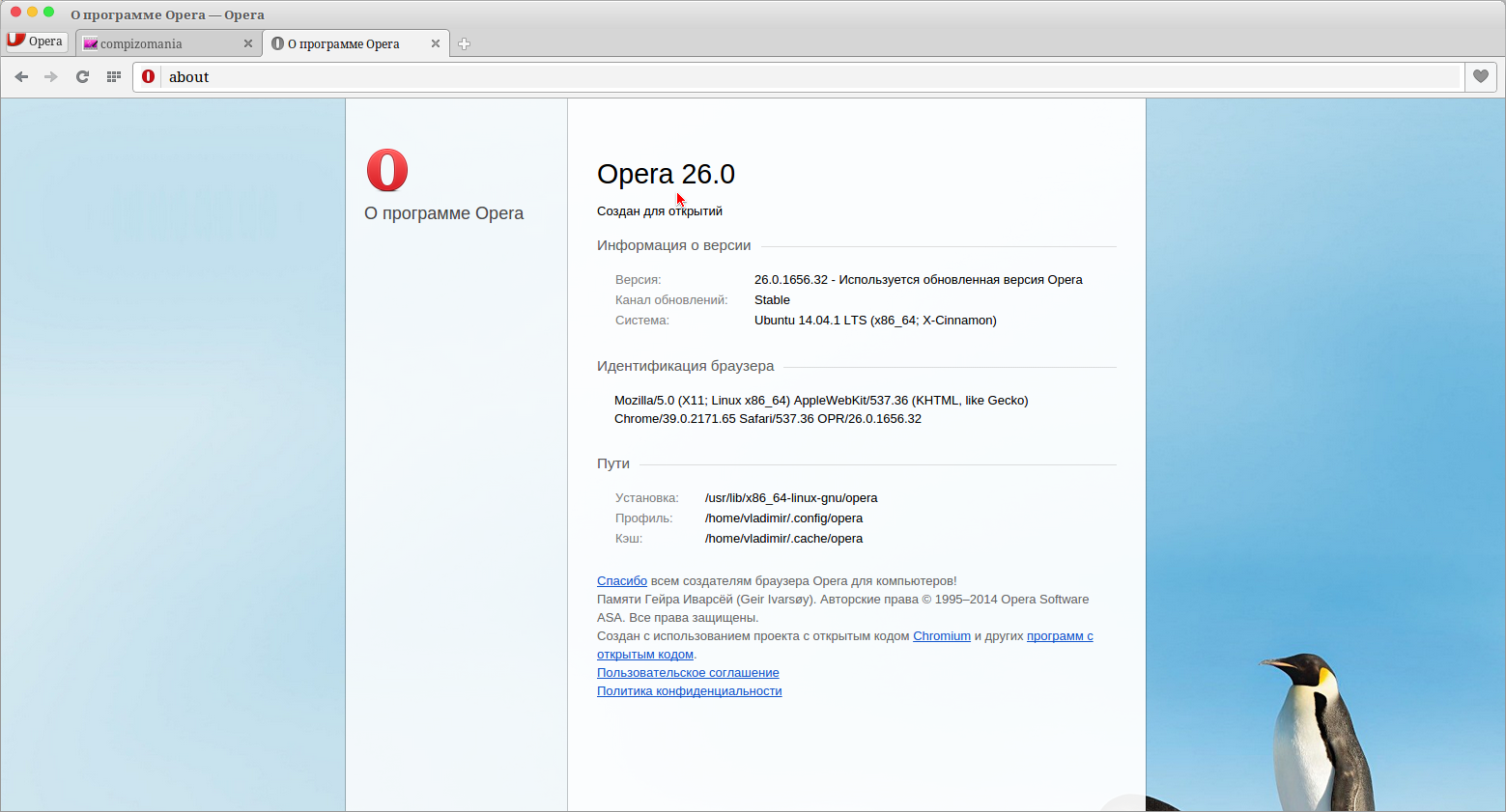Click the Opera badge in address bar
The height and width of the screenshot is (812, 1506).
[x=148, y=76]
